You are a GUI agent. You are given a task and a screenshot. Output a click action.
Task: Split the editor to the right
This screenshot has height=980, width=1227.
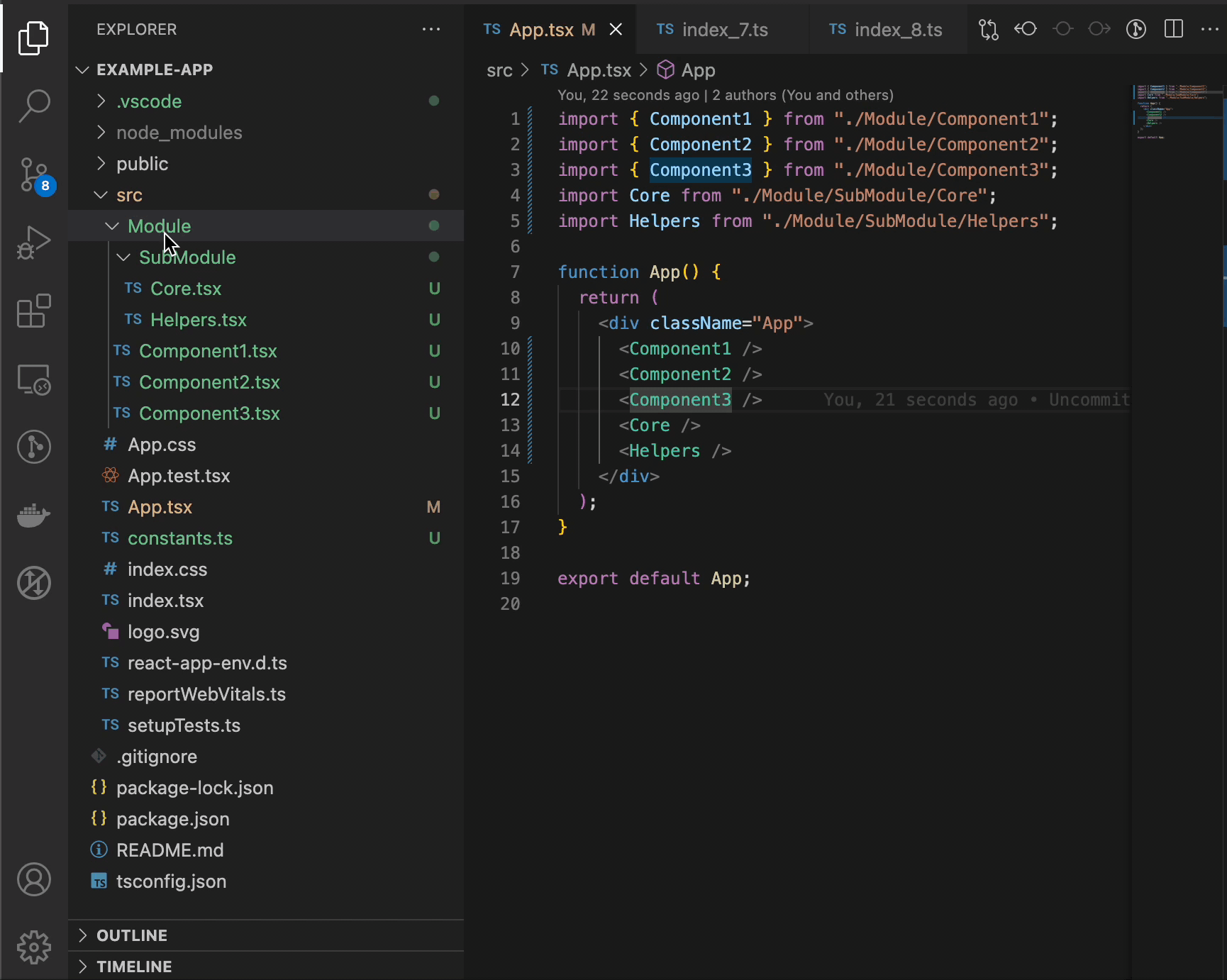1174,29
